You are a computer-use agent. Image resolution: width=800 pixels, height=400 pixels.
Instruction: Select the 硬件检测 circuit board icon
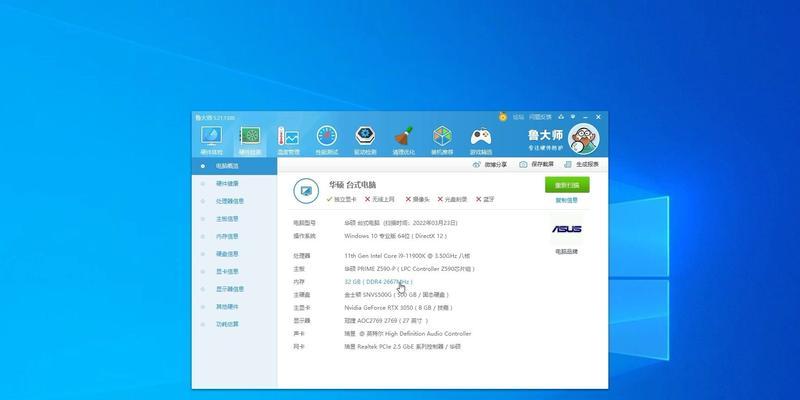[250, 136]
